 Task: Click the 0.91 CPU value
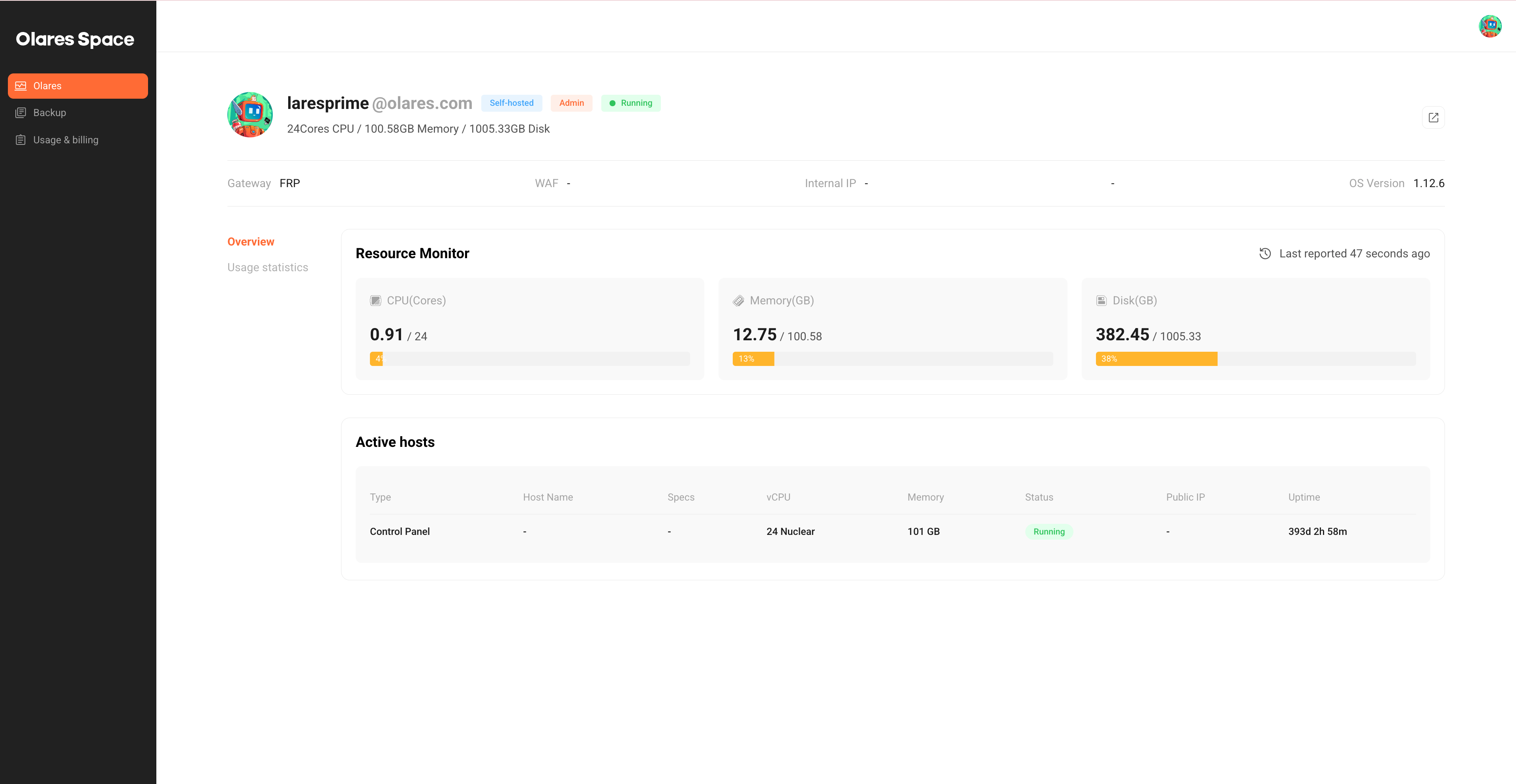coord(386,334)
